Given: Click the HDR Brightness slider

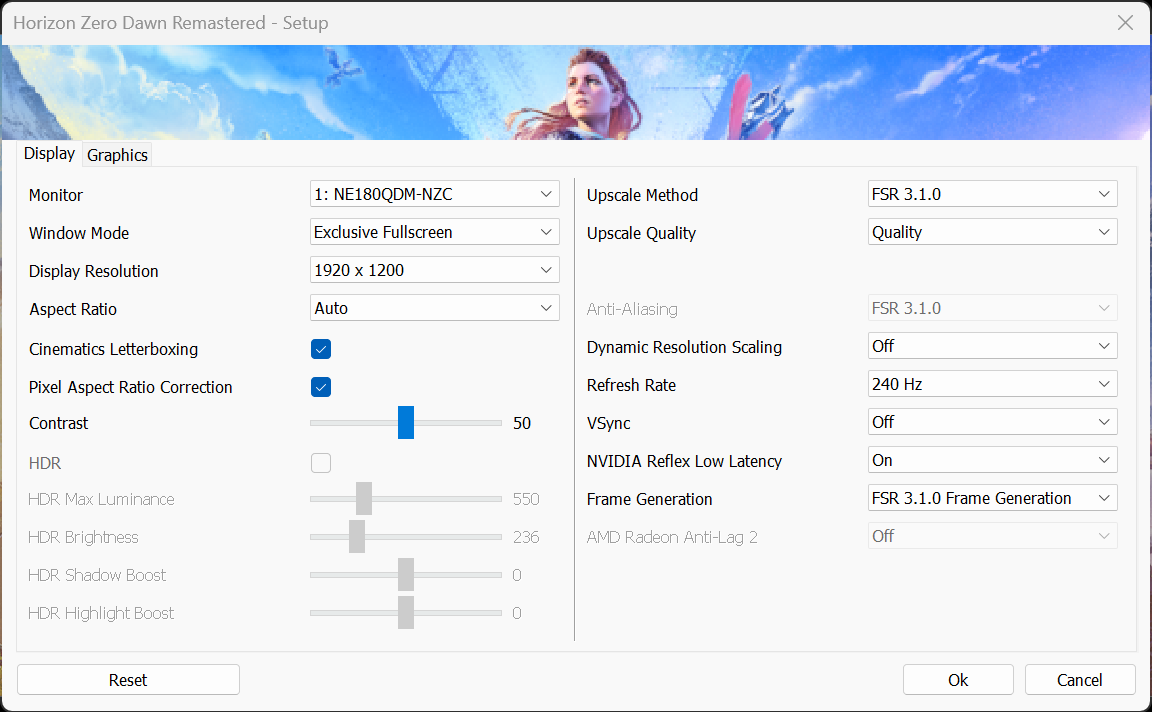Looking at the screenshot, I should [x=406, y=537].
